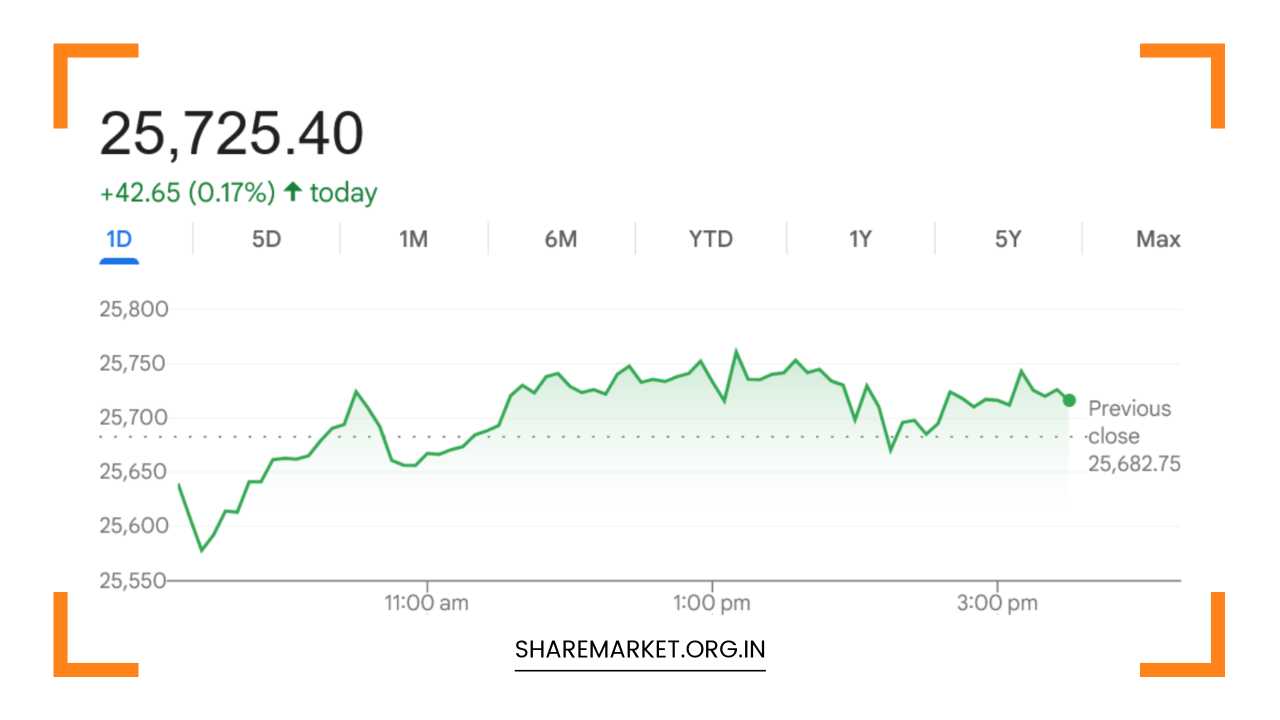Click the price change text +42.65 (0.17%)

coord(189,193)
